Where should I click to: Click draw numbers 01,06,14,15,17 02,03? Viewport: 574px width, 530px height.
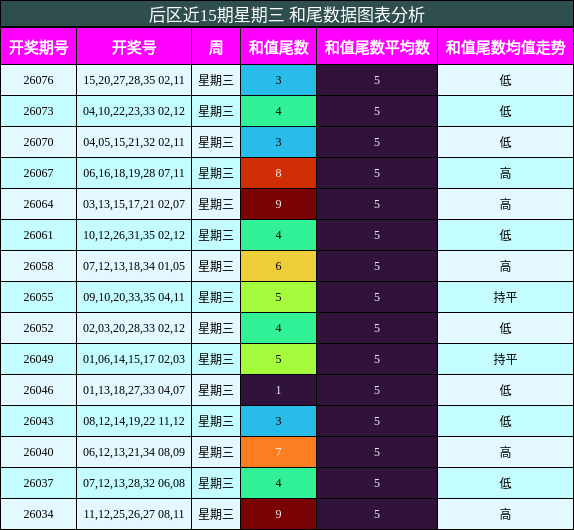(134, 359)
